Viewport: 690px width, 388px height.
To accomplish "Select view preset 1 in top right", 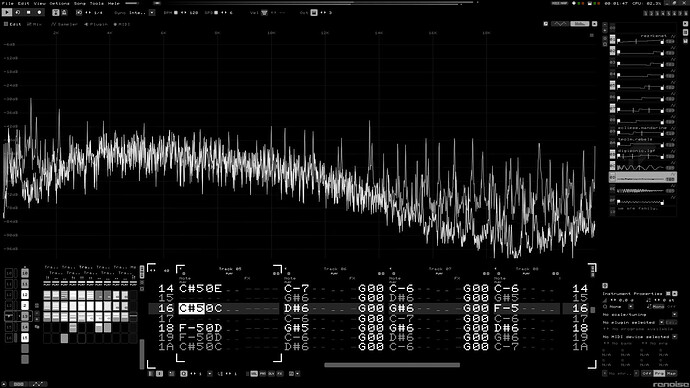I will (646, 13).
